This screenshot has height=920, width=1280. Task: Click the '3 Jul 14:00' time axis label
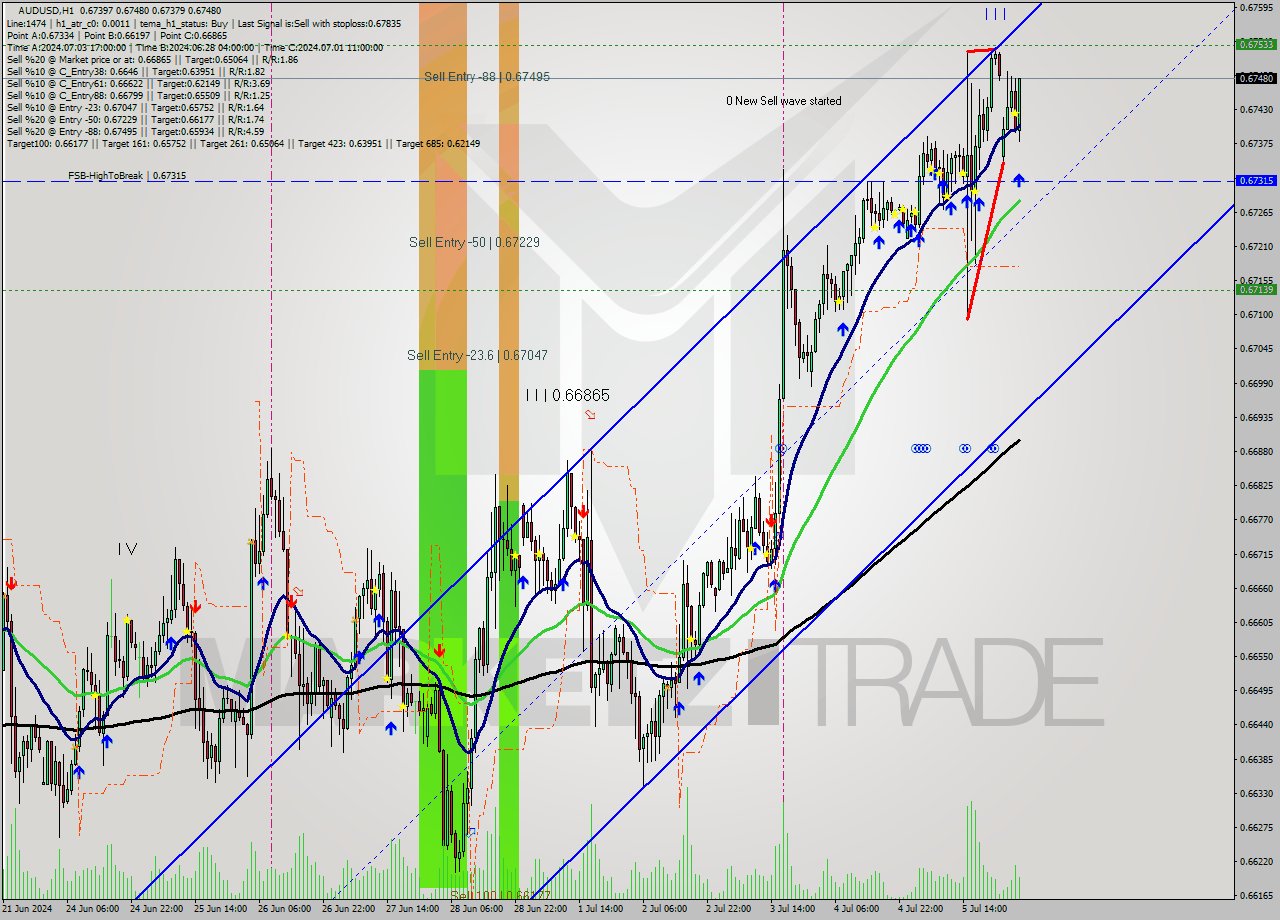(x=794, y=909)
